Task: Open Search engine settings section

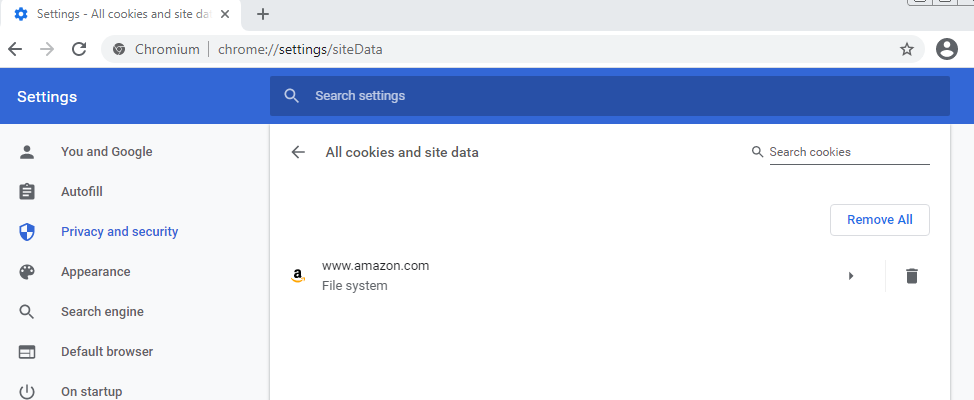Action: click(x=102, y=312)
